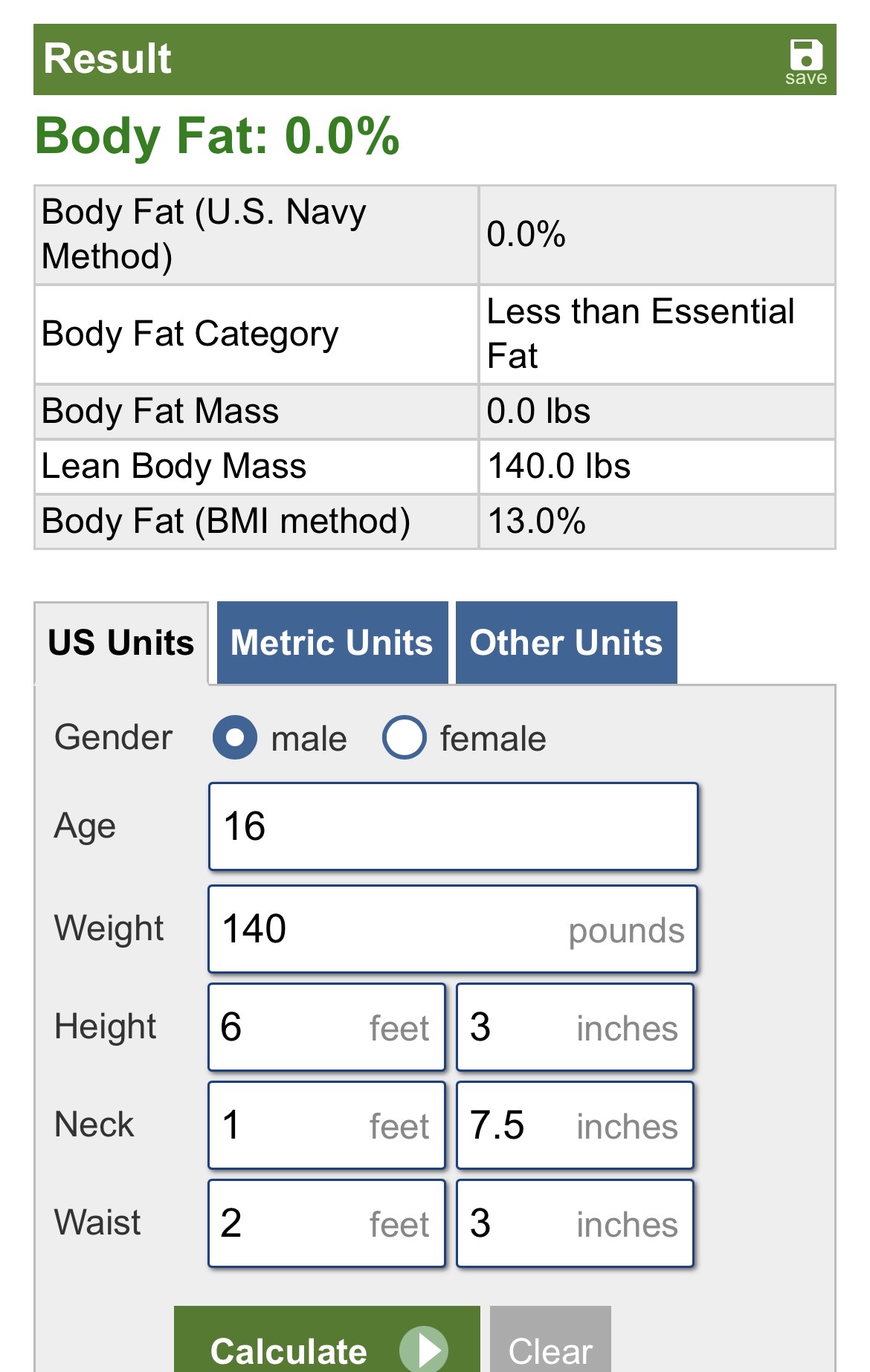
Task: Click the play arrow on Calculate button
Action: (424, 1348)
